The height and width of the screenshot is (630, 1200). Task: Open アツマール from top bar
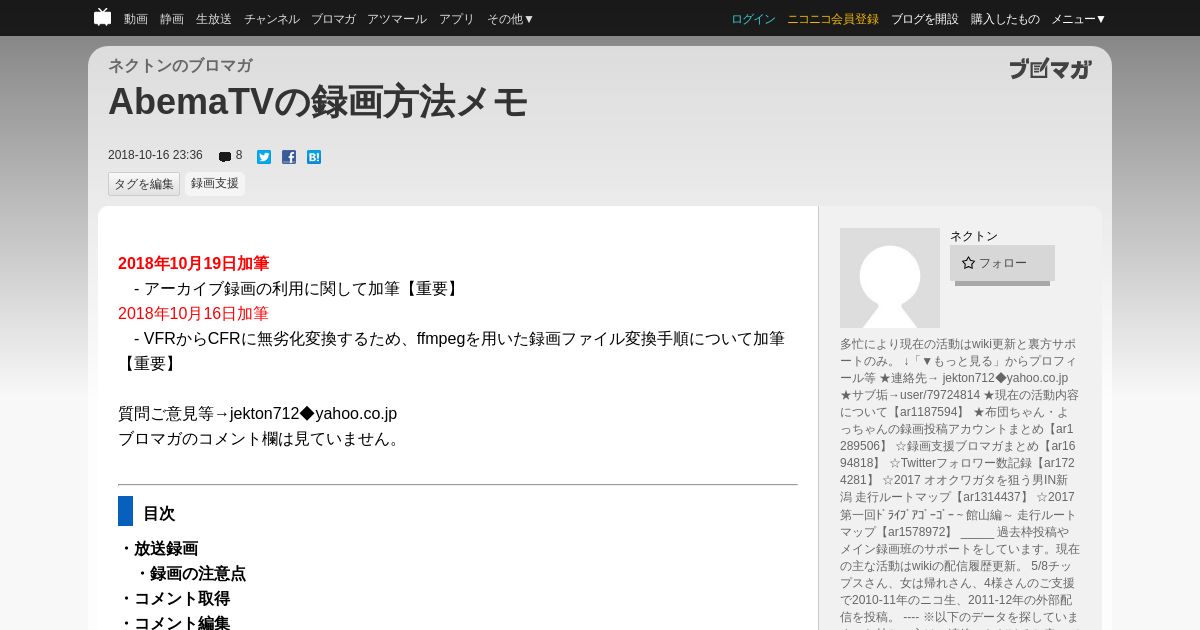[x=397, y=19]
